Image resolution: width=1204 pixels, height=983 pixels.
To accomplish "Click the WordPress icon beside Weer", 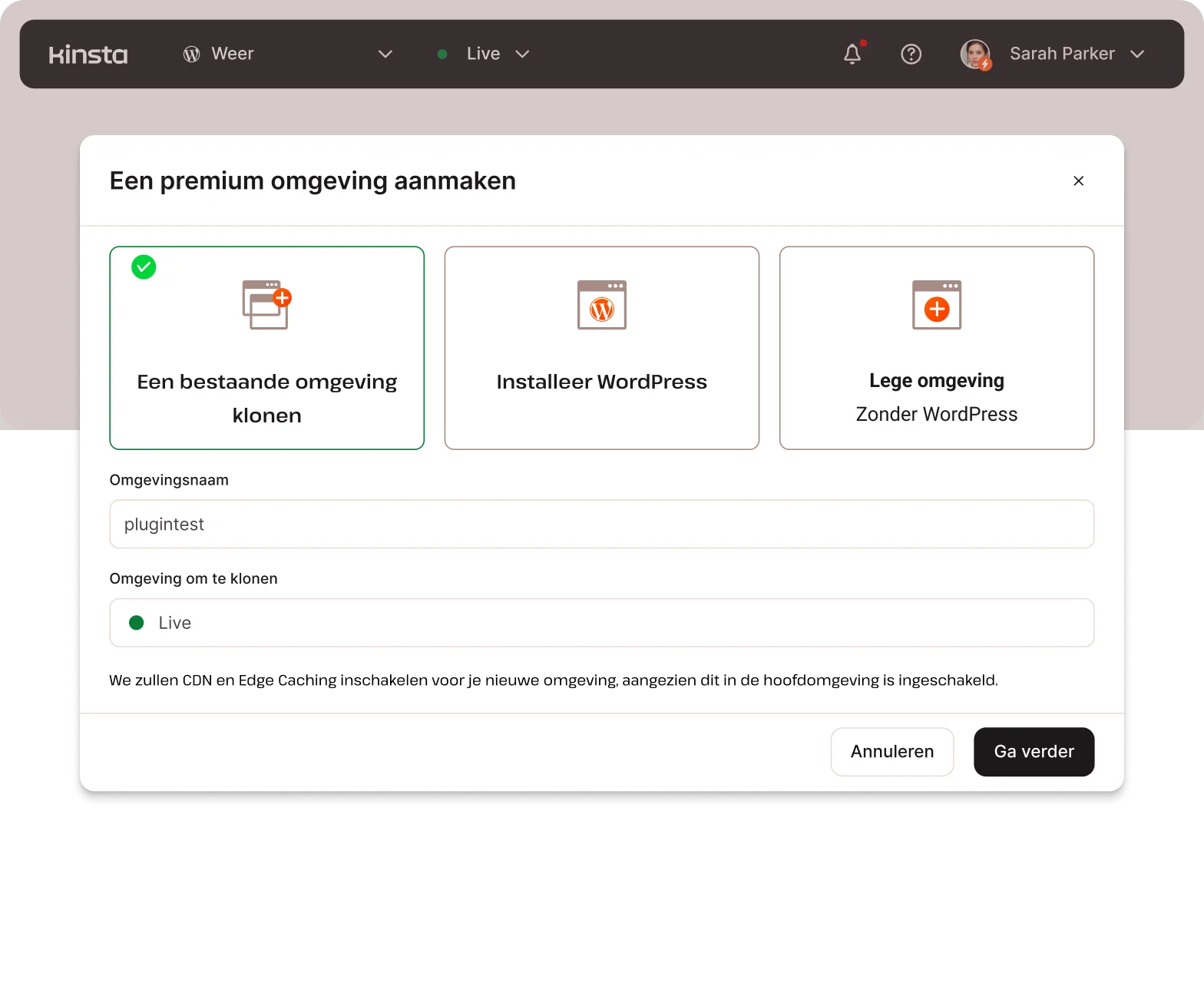I will click(x=191, y=54).
